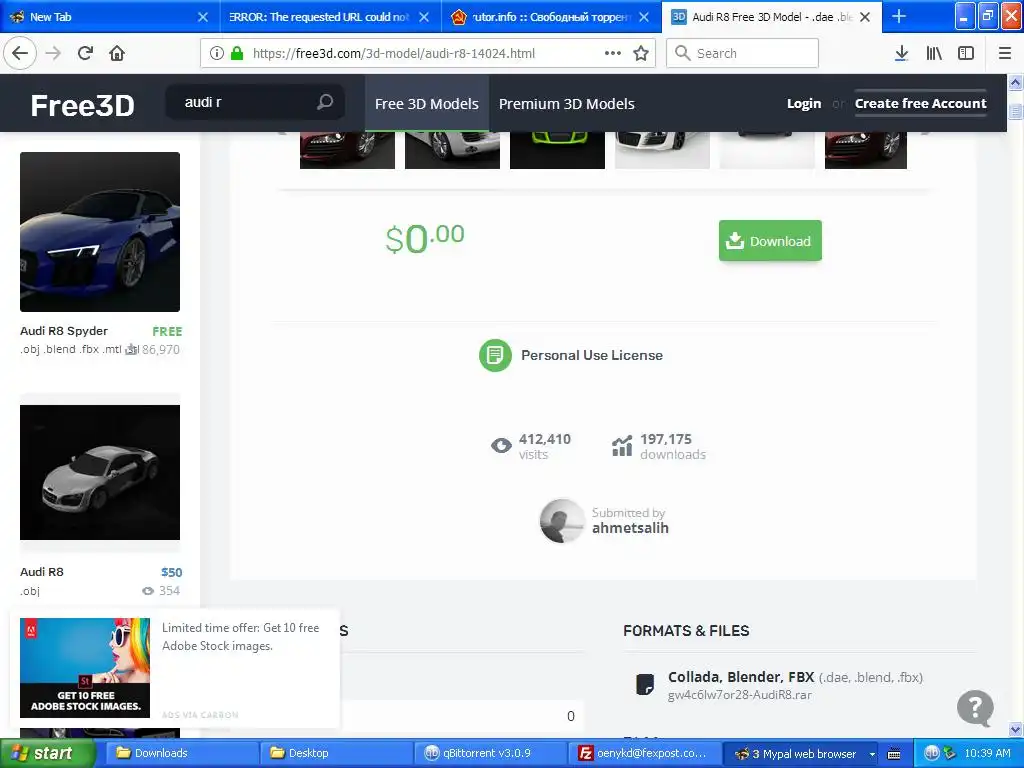Bookmark this page with the star
Image resolution: width=1024 pixels, height=768 pixels.
[641, 53]
